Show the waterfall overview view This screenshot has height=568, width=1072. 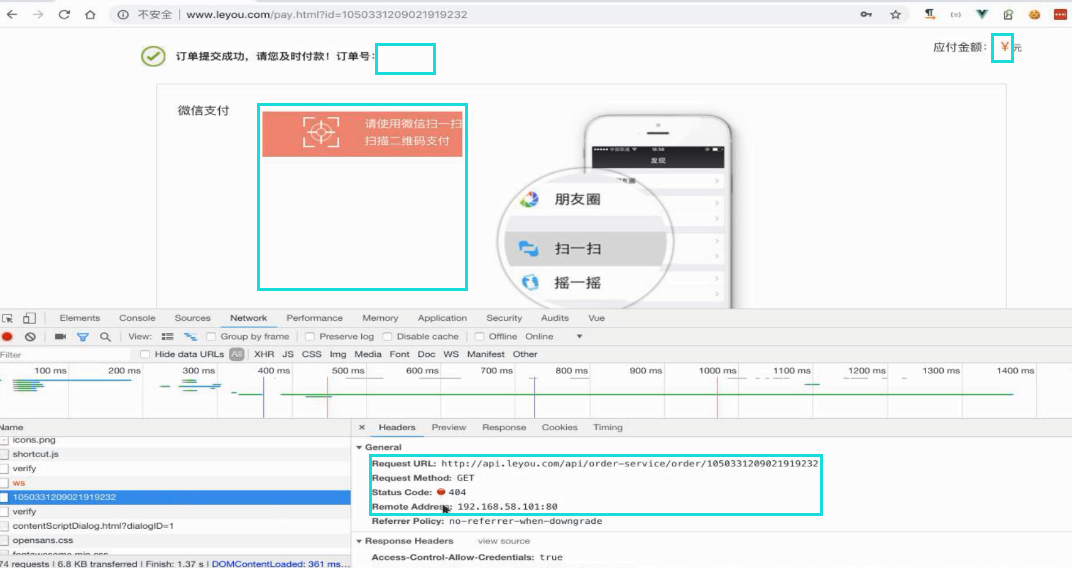(190, 336)
